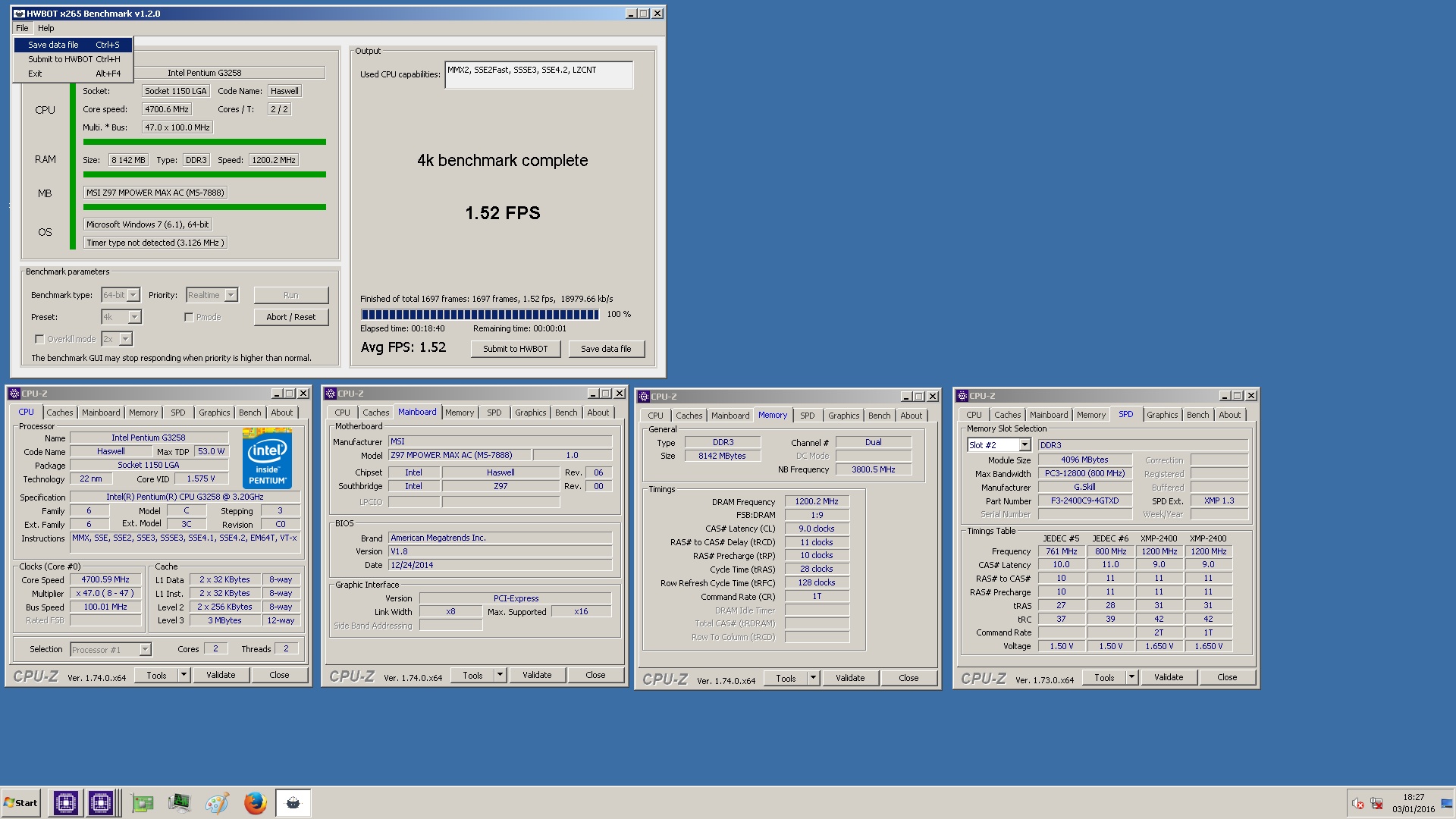Open About tab in CPU-Z Memory window
This screenshot has width=1456, height=819.
point(911,416)
